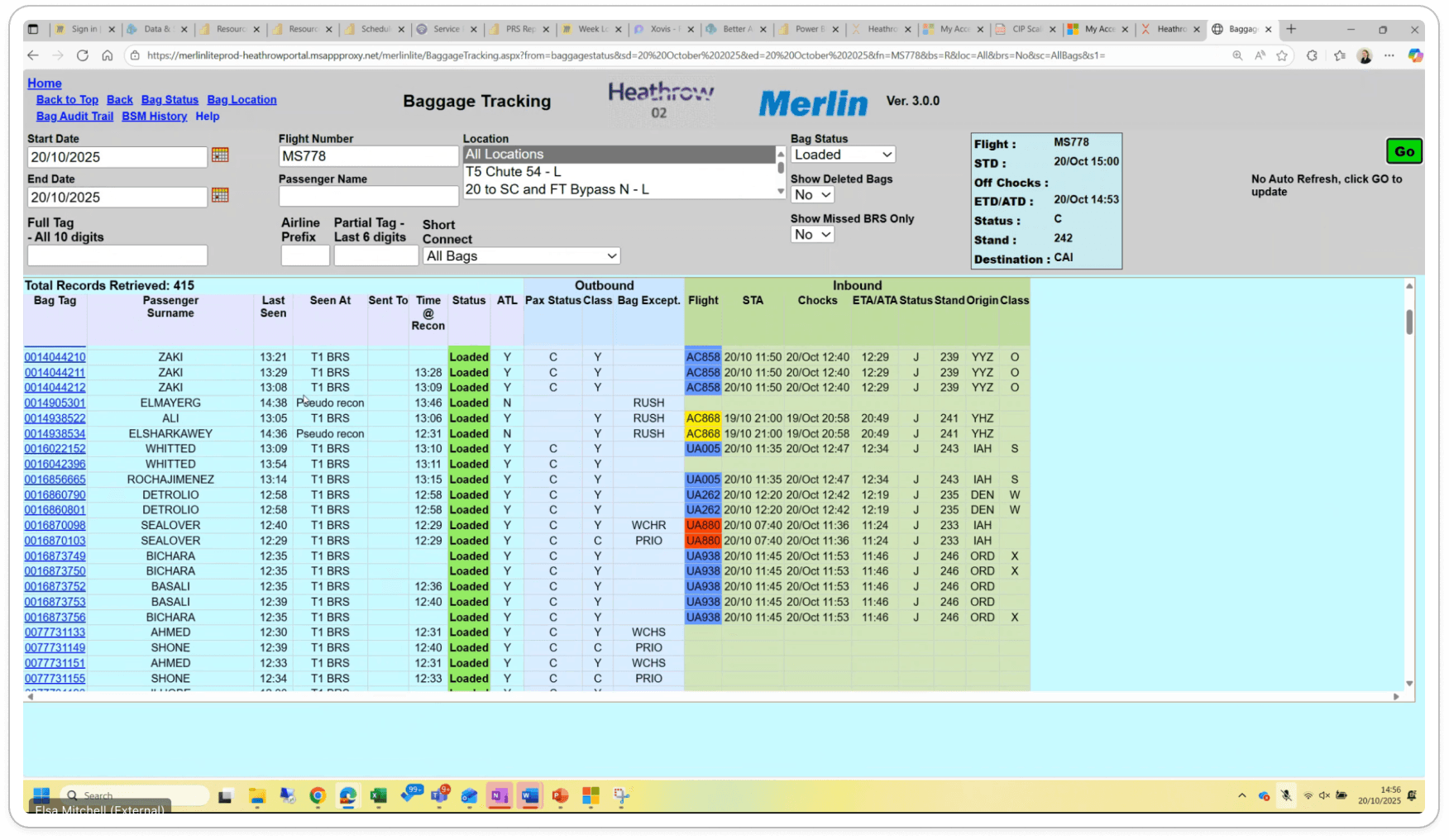The width and height of the screenshot is (1449, 840).
Task: Open the Show Deleted Bags dropdown
Action: click(x=811, y=195)
